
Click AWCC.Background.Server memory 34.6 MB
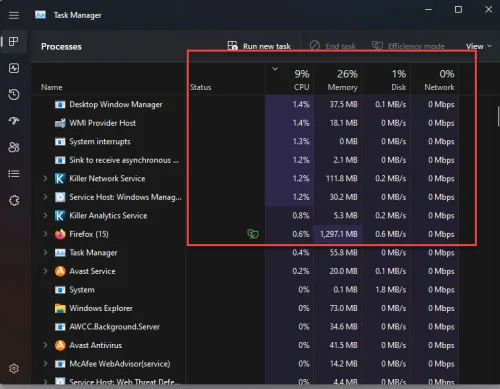click(344, 327)
